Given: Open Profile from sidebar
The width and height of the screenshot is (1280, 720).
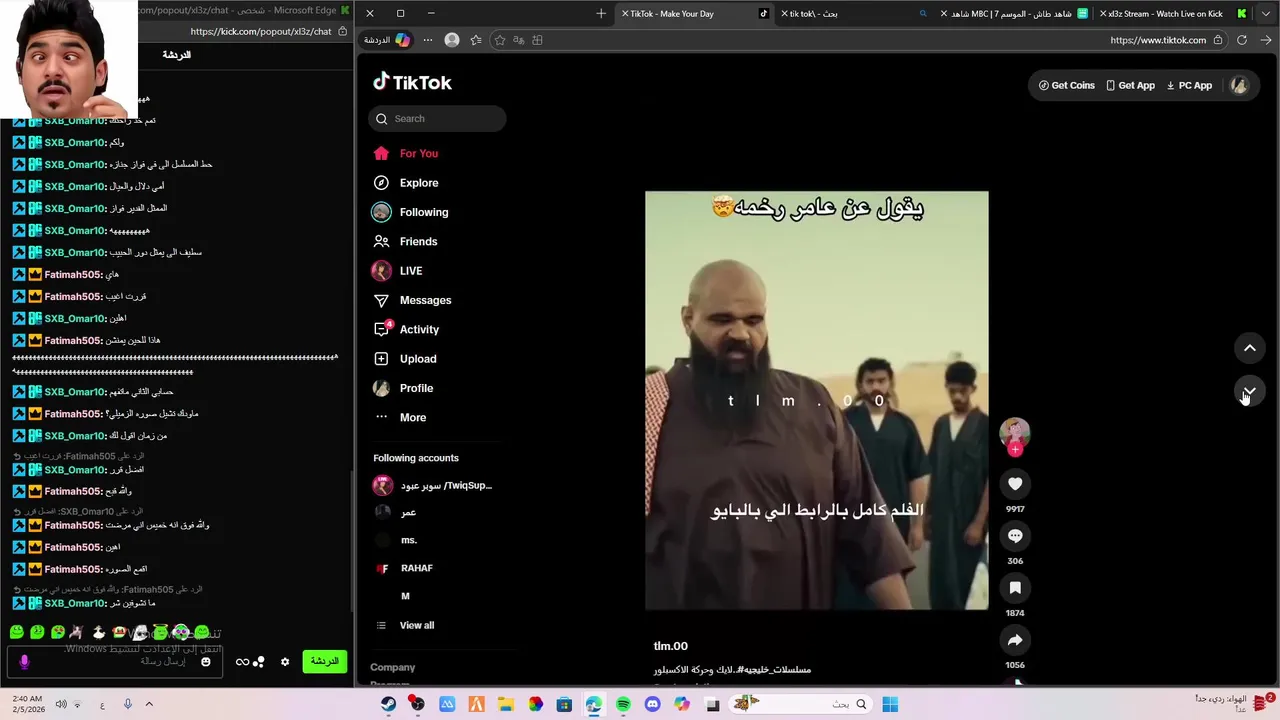Looking at the screenshot, I should tap(403, 388).
